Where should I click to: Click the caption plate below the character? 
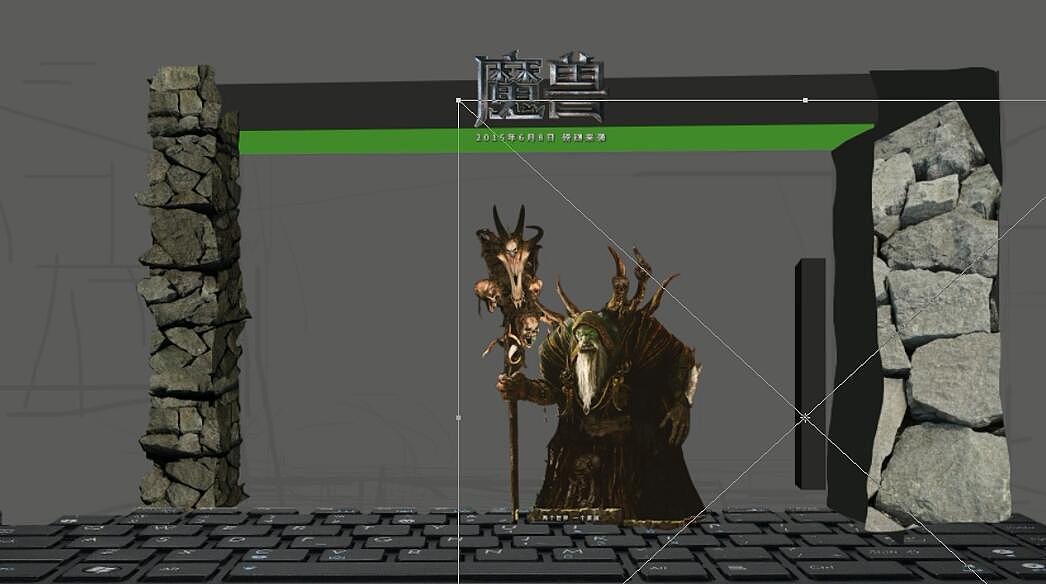(x=574, y=517)
